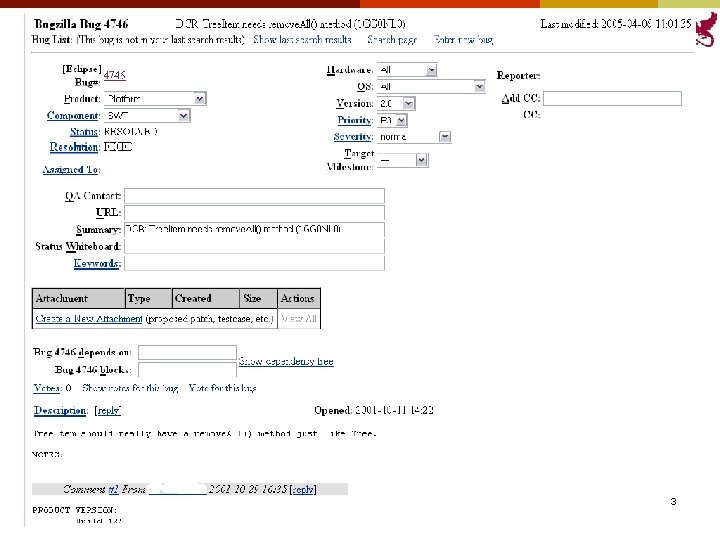The image size is (720, 540).
Task: Open the Version dropdown showing 2.0
Action: tap(396, 103)
